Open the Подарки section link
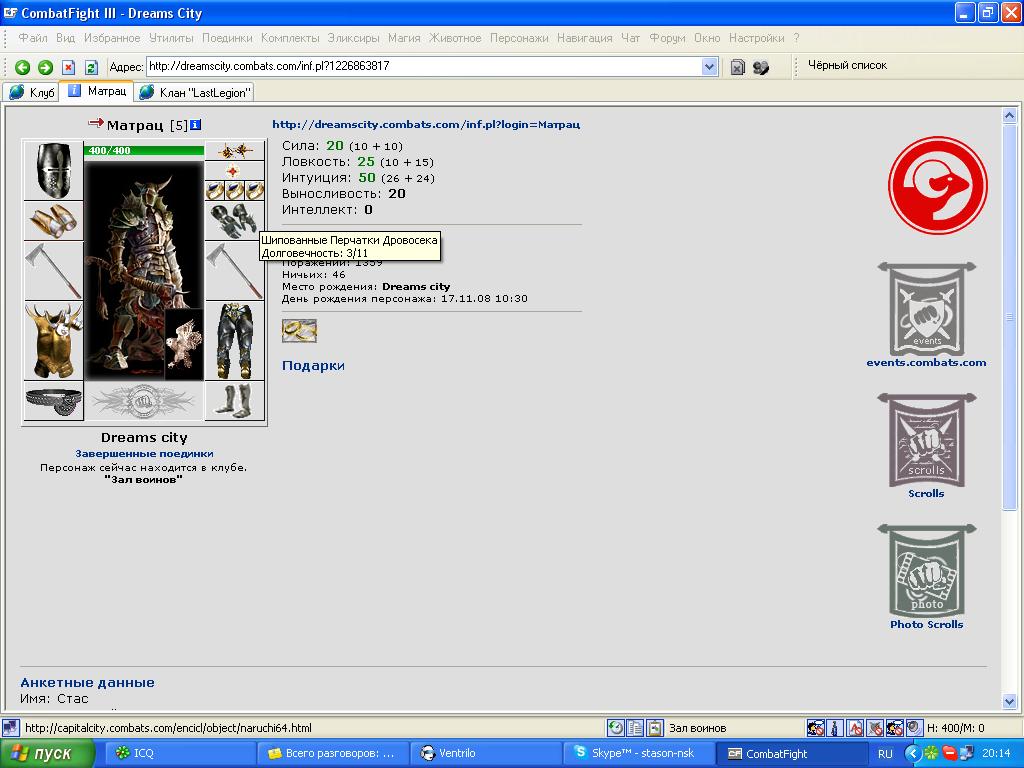This screenshot has width=1024, height=768. [313, 366]
